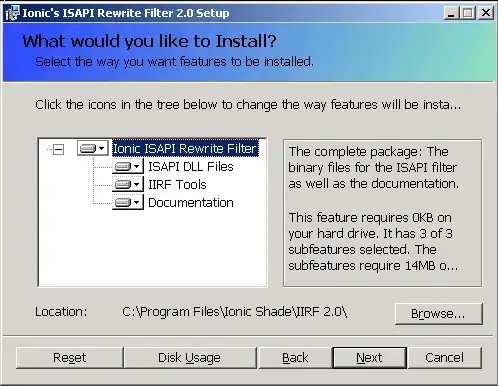The image size is (498, 386).
Task: Select the IIRF Tools feature
Action: tap(177, 184)
